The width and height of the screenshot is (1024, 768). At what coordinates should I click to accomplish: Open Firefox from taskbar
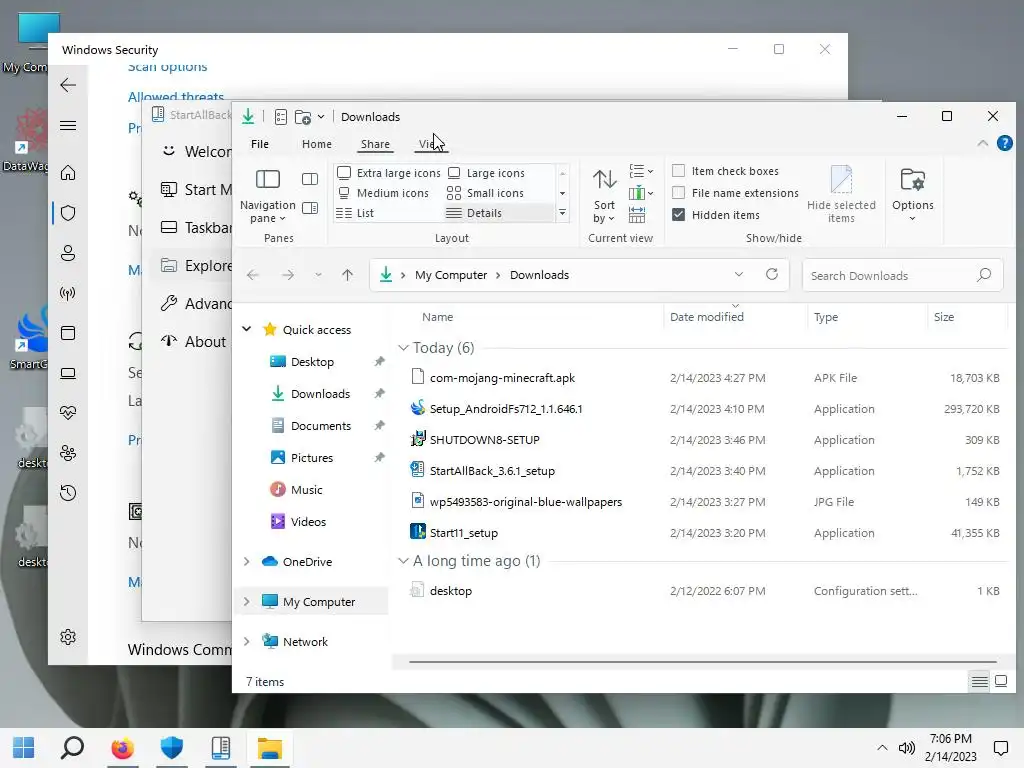pyautogui.click(x=122, y=748)
